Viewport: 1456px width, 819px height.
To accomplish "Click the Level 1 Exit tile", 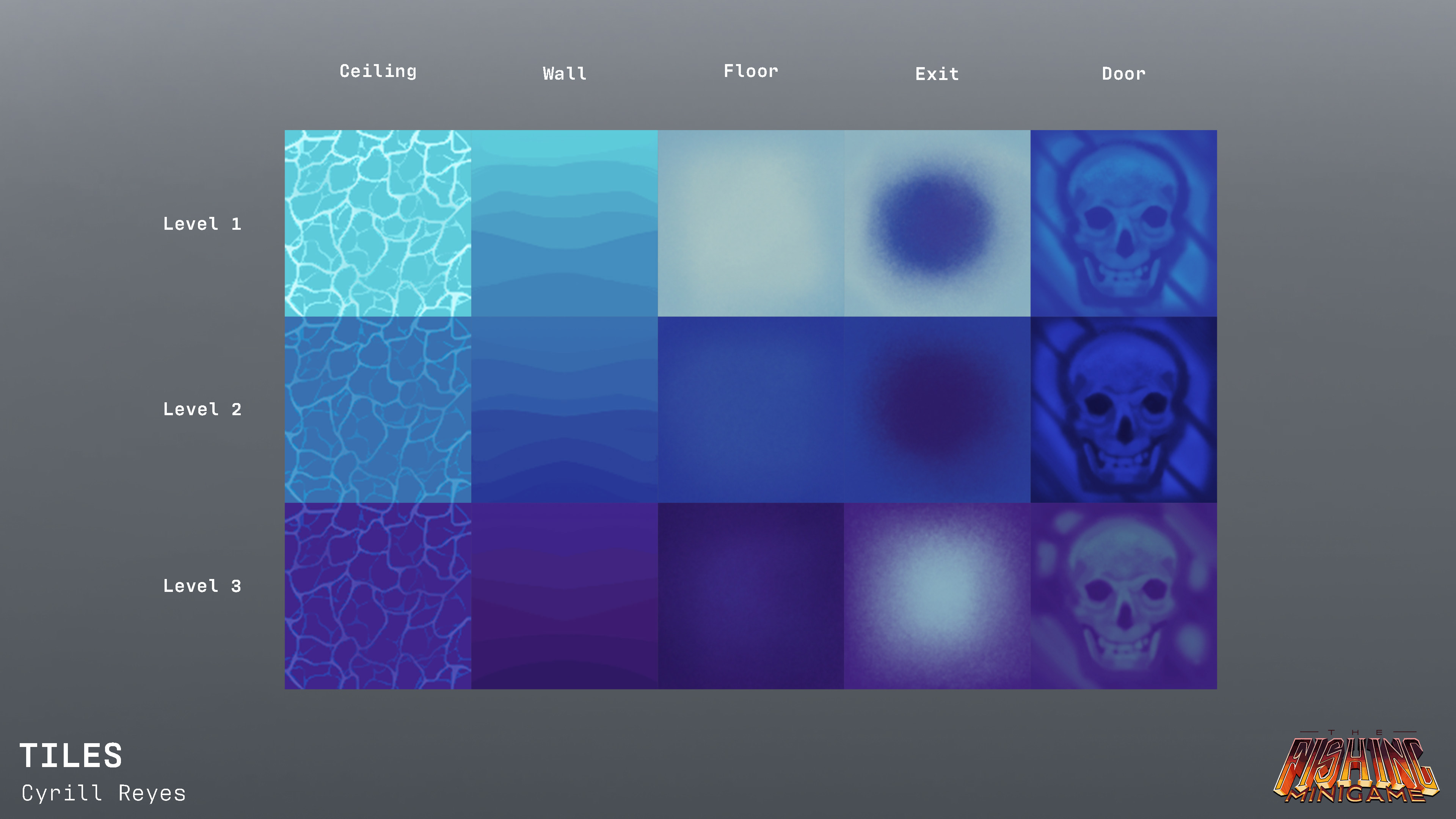I will pyautogui.click(x=937, y=223).
